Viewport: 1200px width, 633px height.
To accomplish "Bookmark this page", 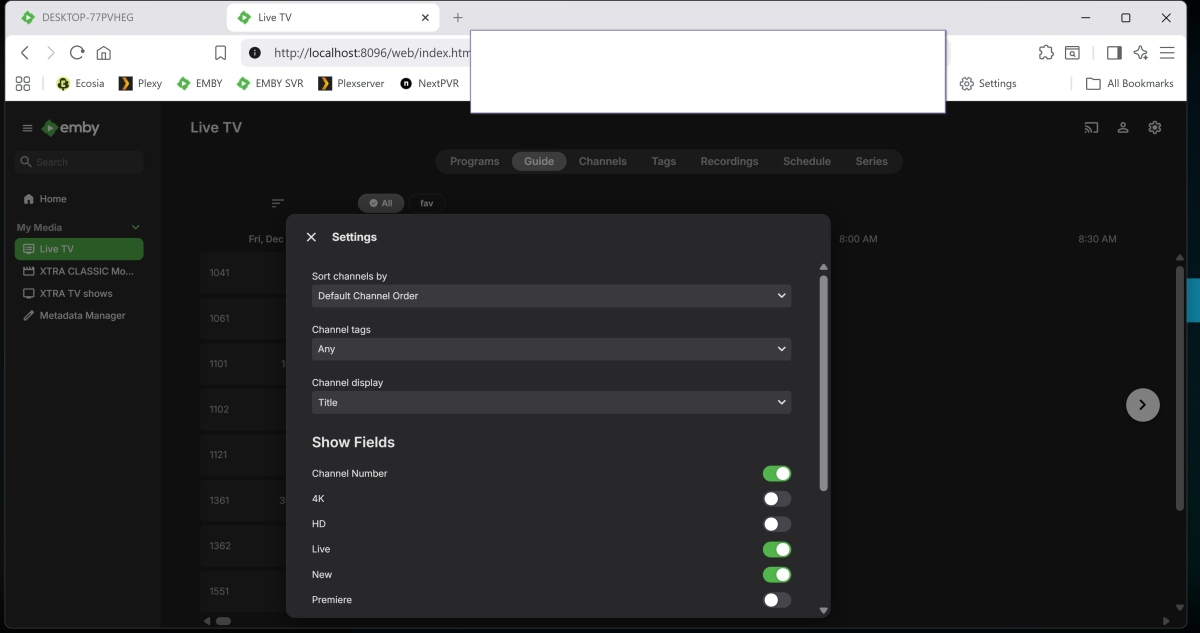I will (x=221, y=53).
